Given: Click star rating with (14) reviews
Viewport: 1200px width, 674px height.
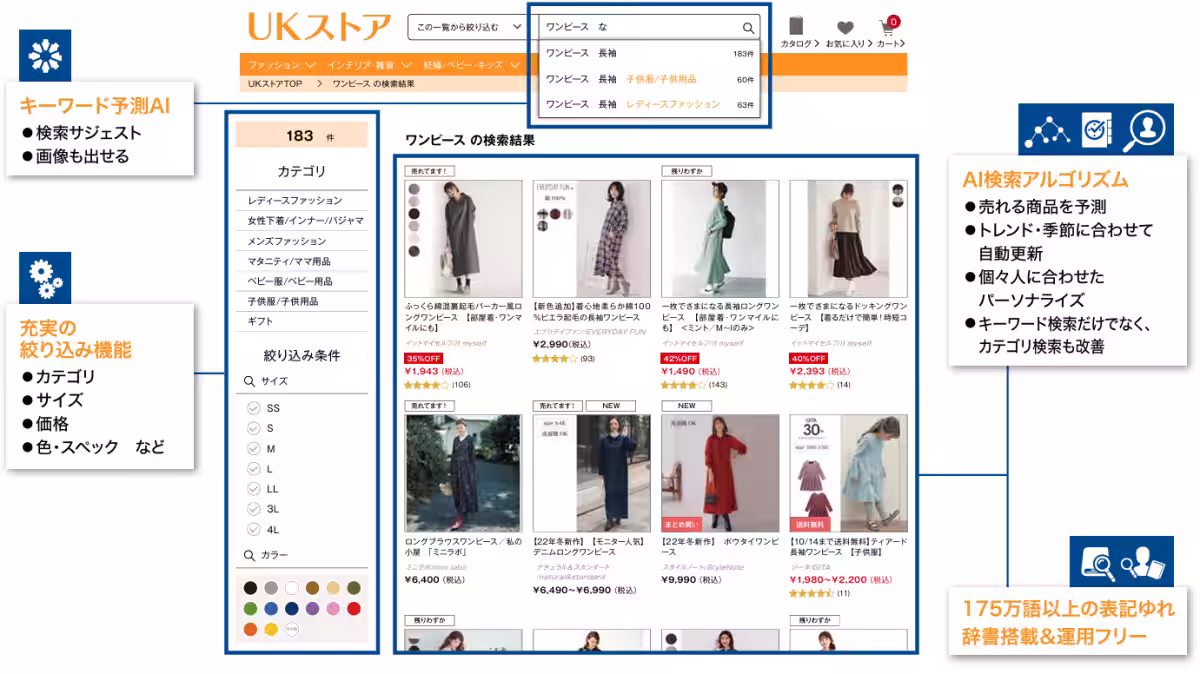Looking at the screenshot, I should pos(811,385).
